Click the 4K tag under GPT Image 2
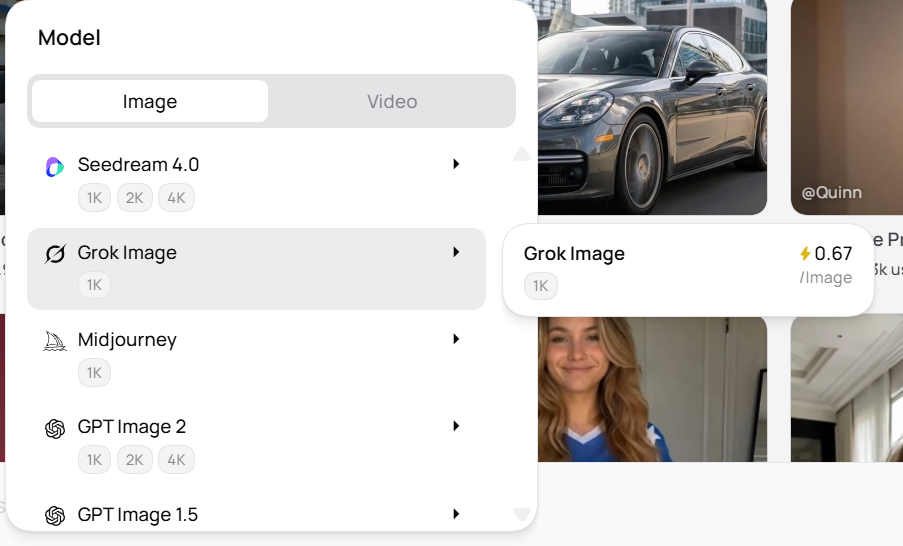The width and height of the screenshot is (903, 546). (176, 460)
